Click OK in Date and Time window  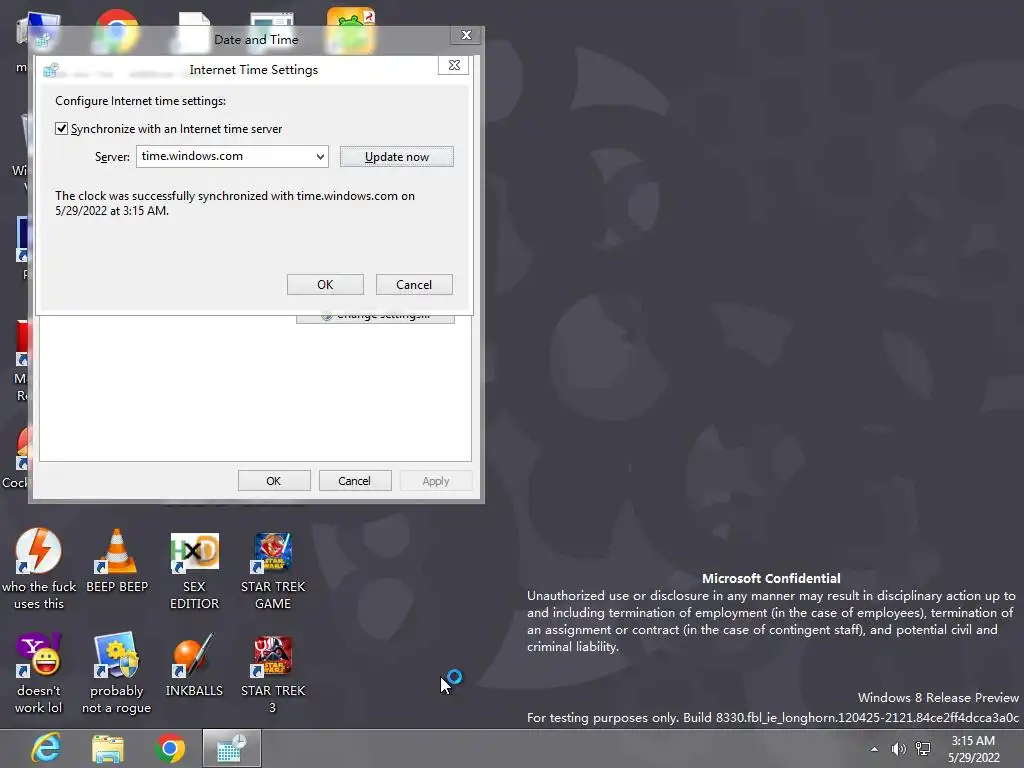tap(274, 481)
